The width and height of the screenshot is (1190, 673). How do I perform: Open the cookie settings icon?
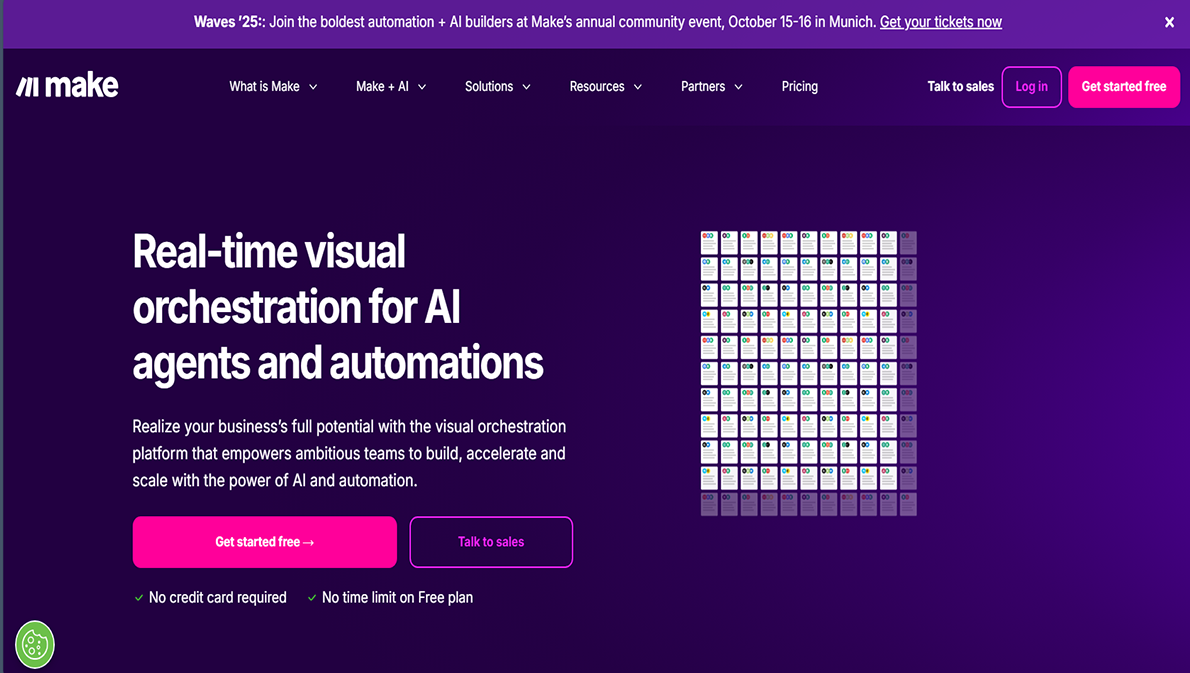(x=35, y=645)
